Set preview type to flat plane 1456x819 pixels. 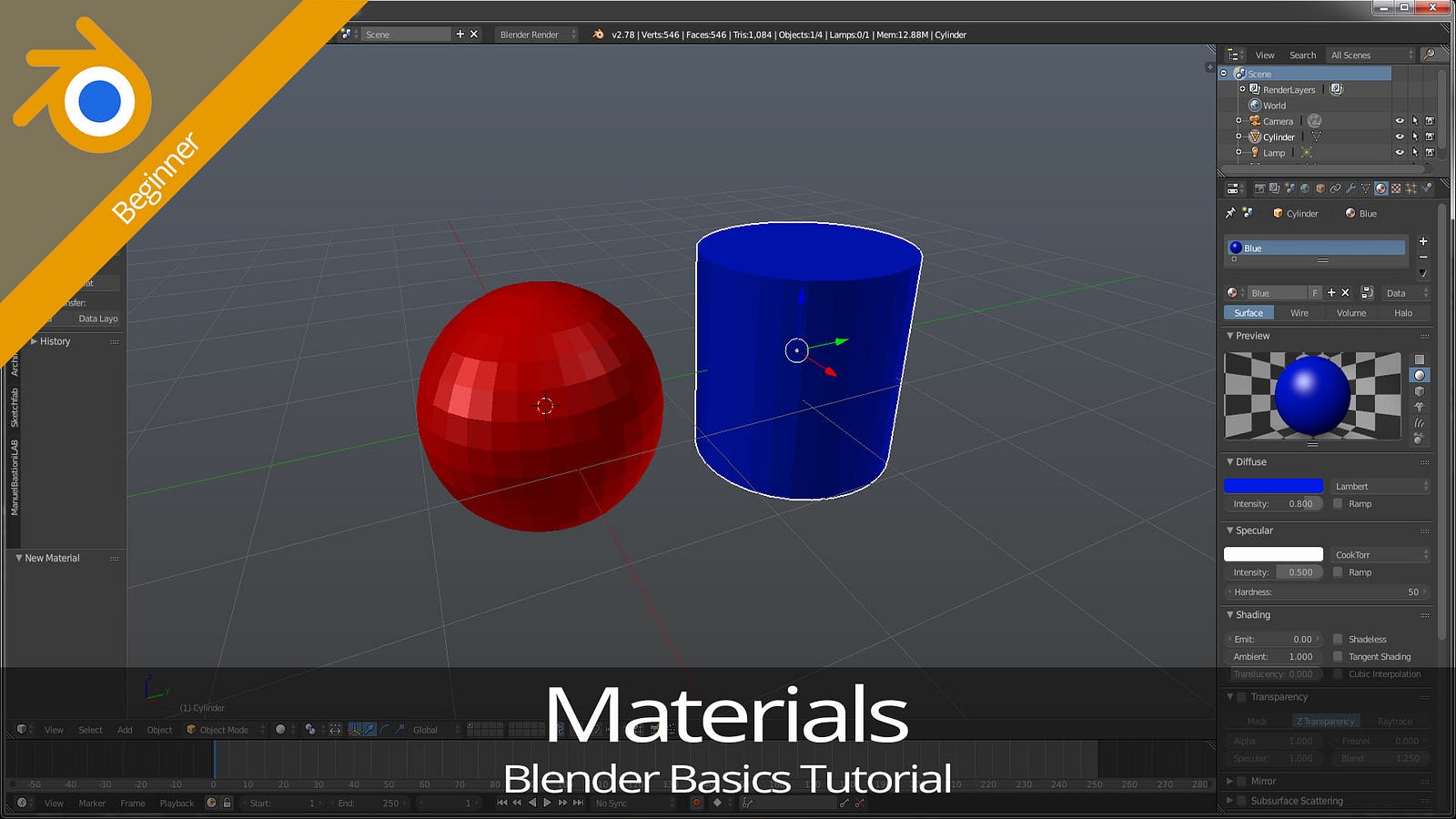pyautogui.click(x=1419, y=359)
